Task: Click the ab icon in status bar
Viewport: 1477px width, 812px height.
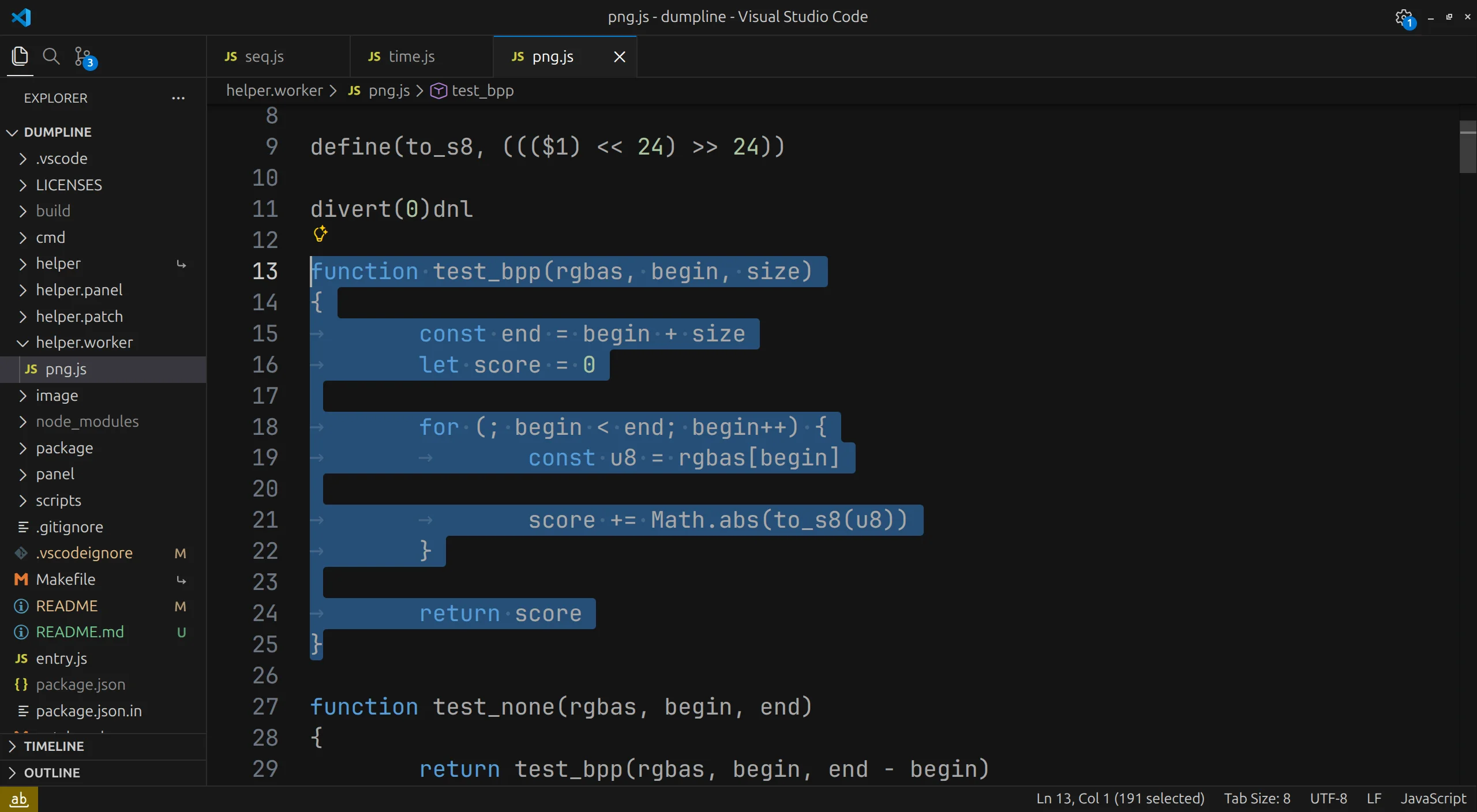Action: coord(19,799)
